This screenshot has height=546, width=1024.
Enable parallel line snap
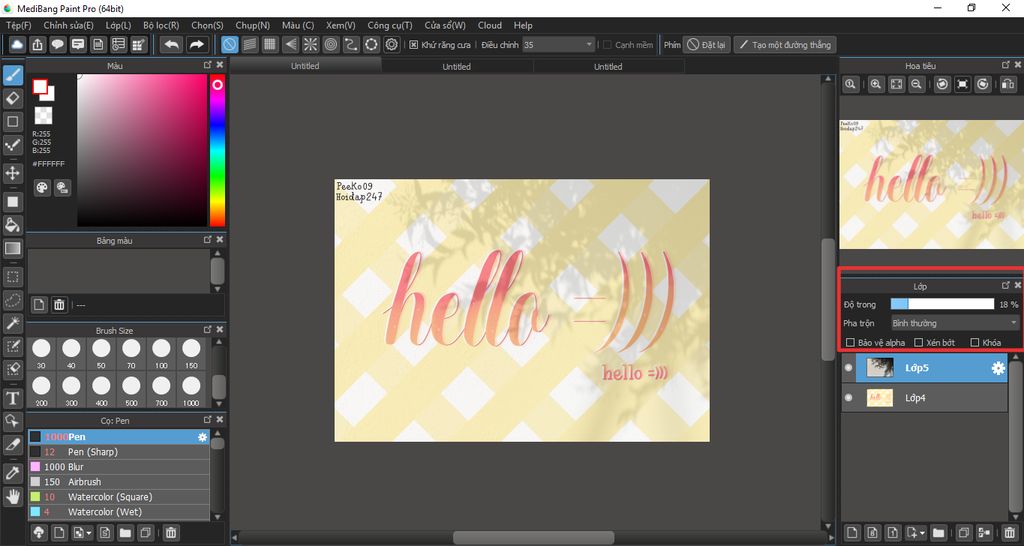(249, 44)
